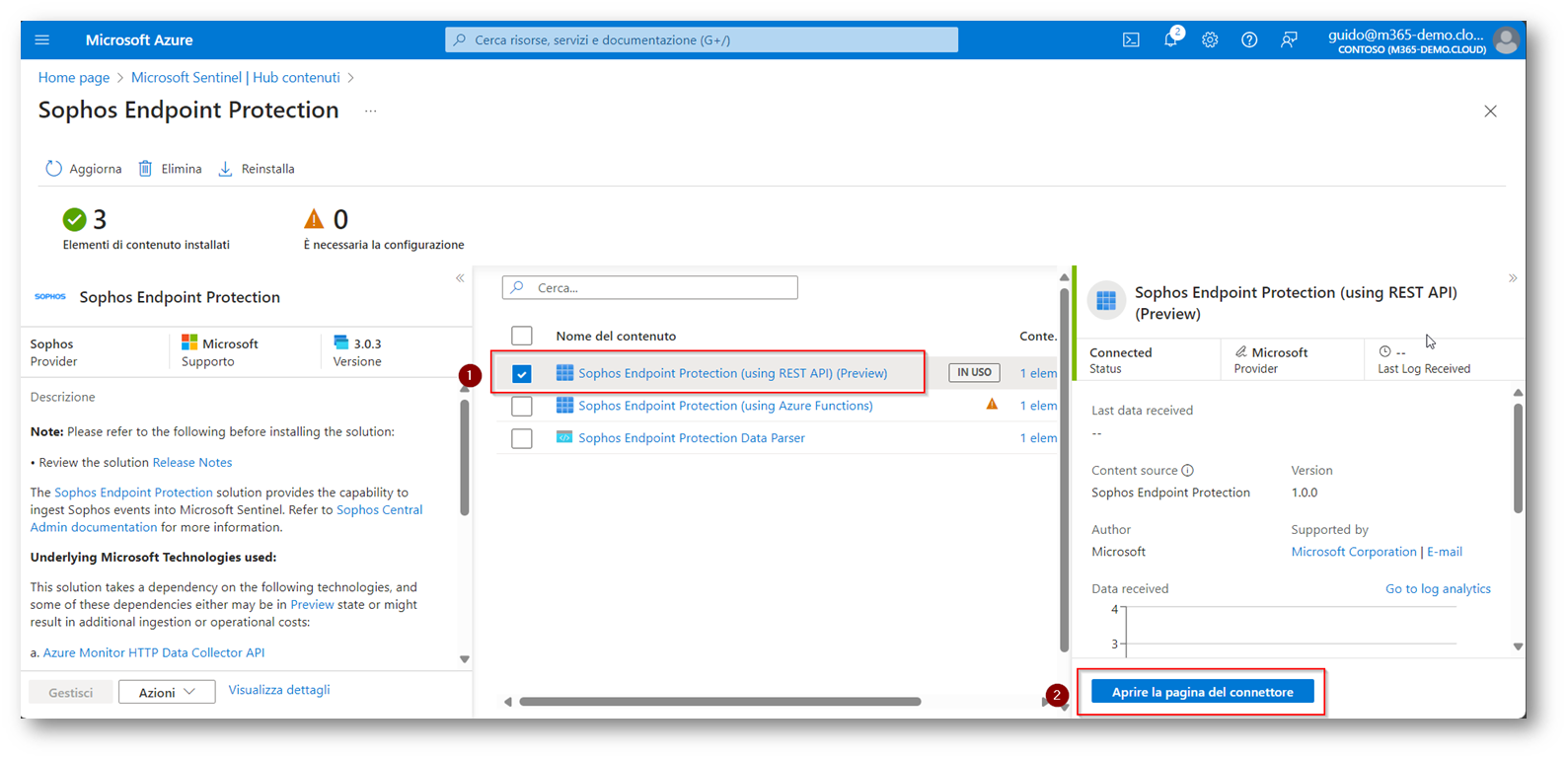Image resolution: width=1568 pixels, height=760 pixels.
Task: Open the feedback icon in top bar
Action: (x=1289, y=40)
